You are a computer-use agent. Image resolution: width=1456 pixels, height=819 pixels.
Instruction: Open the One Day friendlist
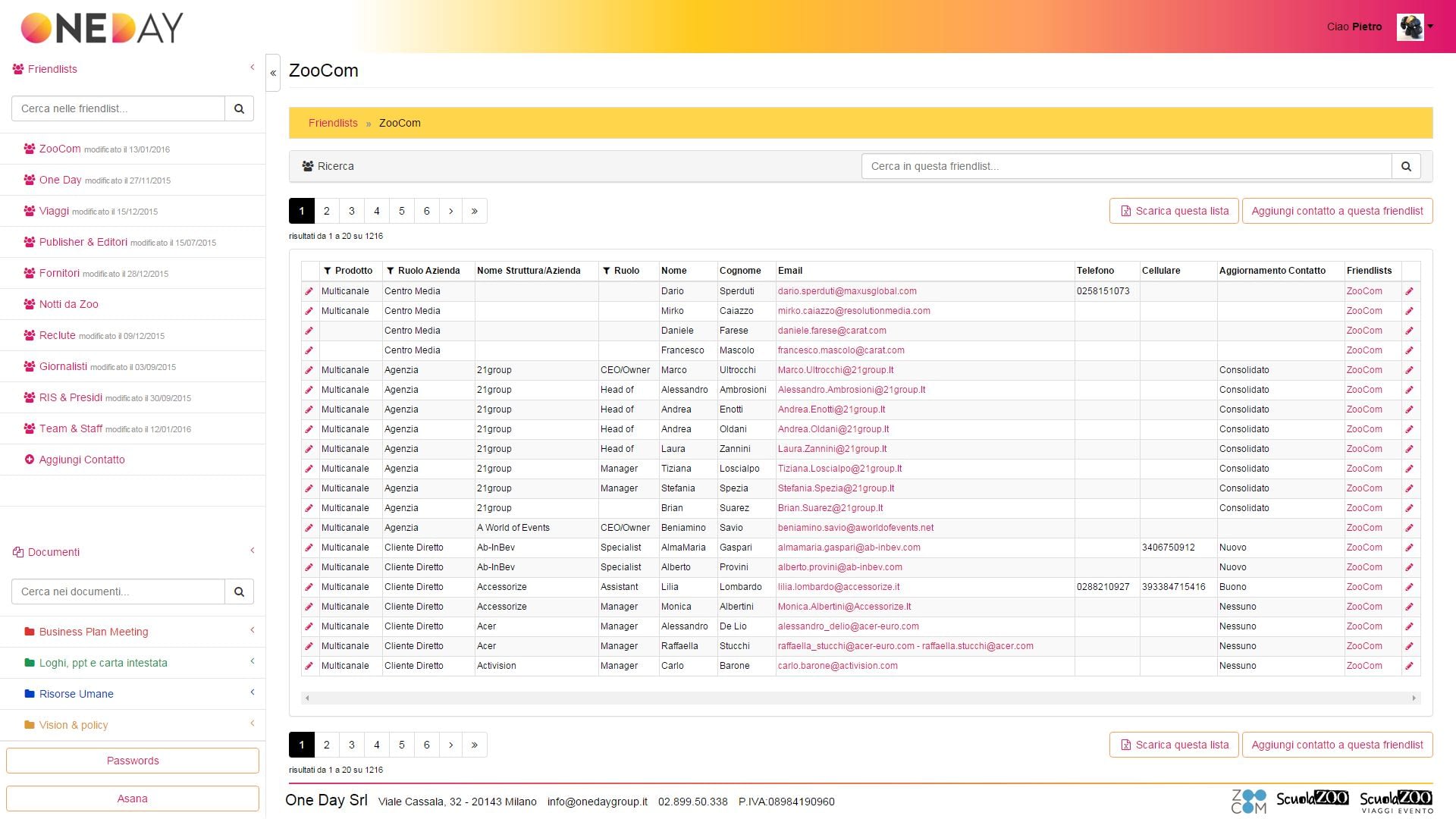60,180
